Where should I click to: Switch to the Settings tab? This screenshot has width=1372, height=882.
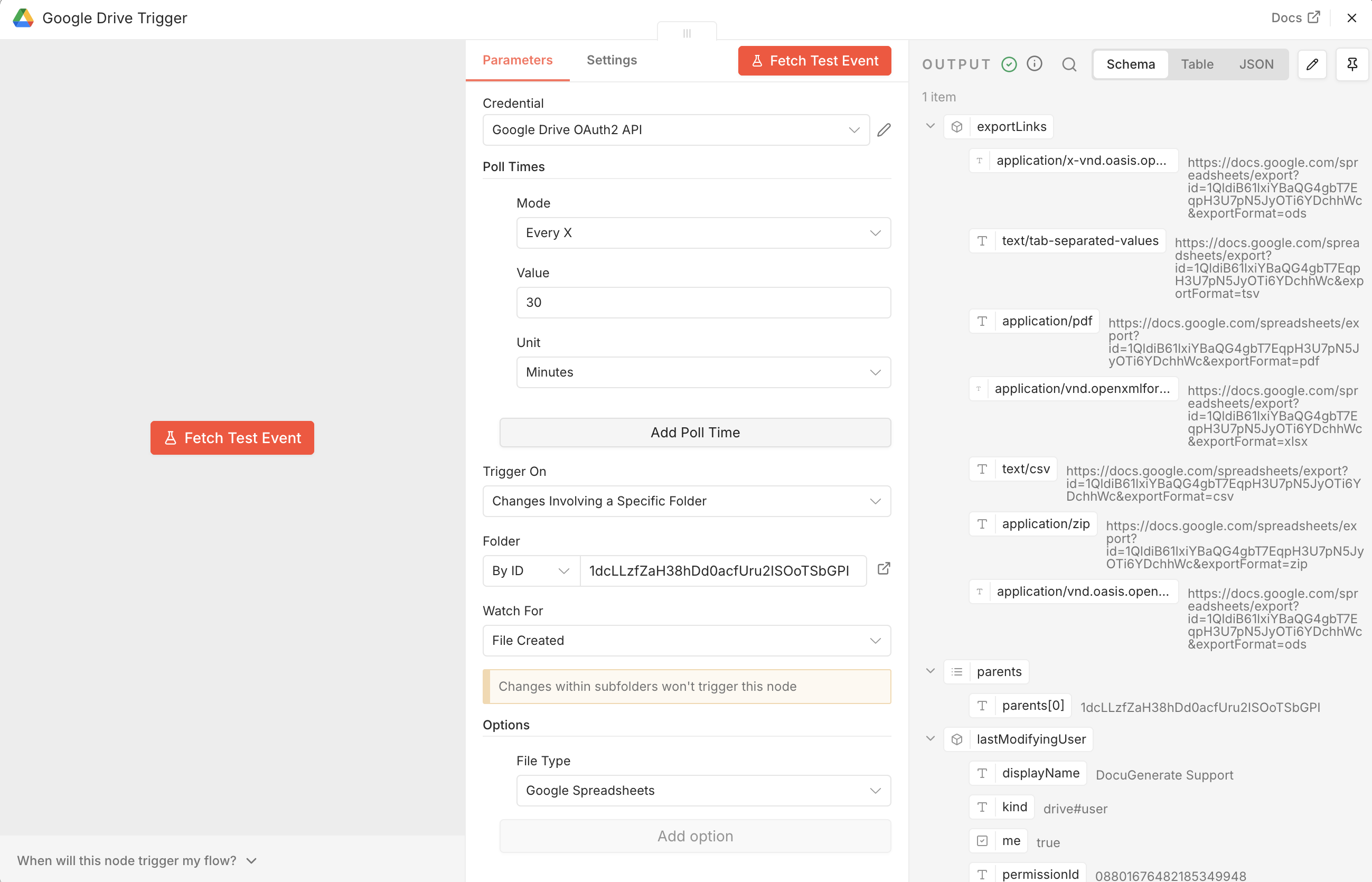pos(612,60)
